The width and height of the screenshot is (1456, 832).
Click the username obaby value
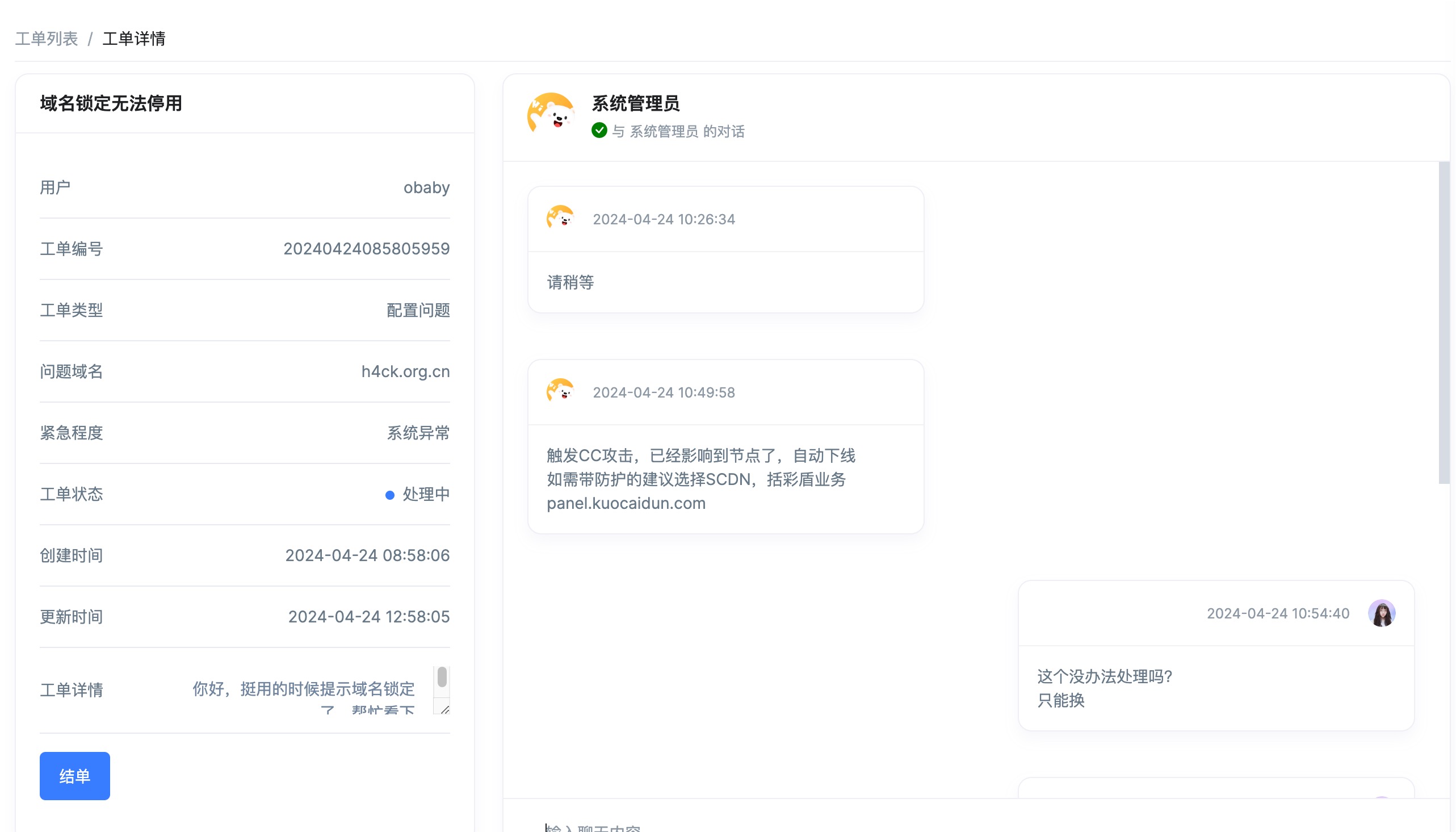(x=426, y=187)
